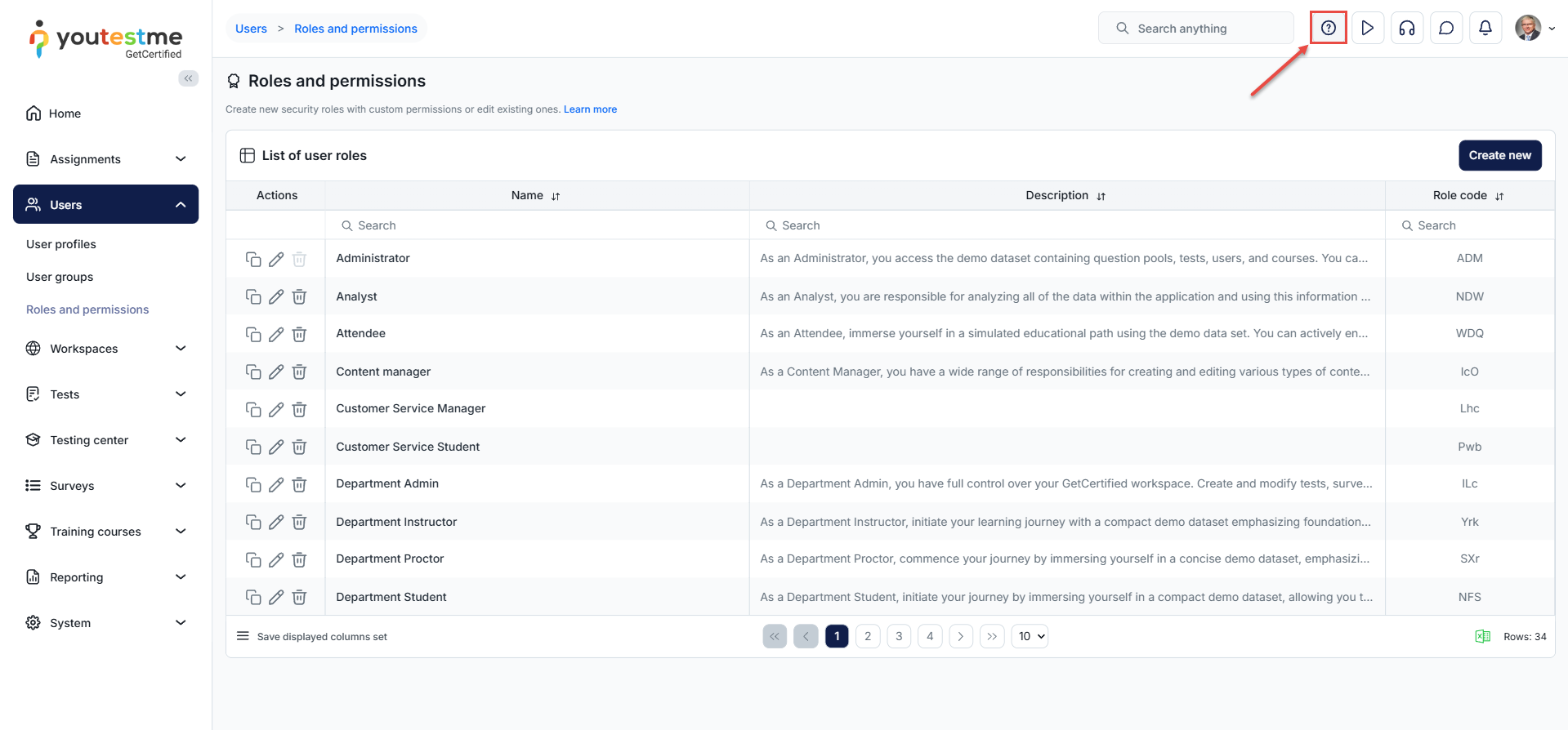
Task: Delete the Attendee role
Action: point(299,334)
